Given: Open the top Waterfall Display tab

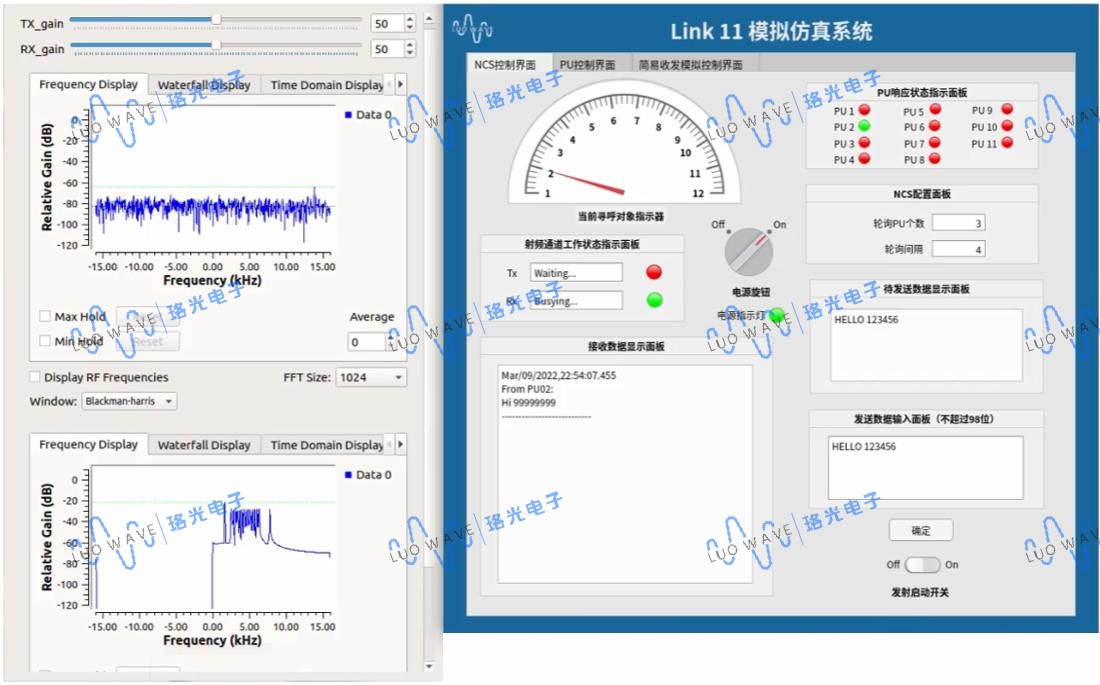Looking at the screenshot, I should pyautogui.click(x=204, y=85).
